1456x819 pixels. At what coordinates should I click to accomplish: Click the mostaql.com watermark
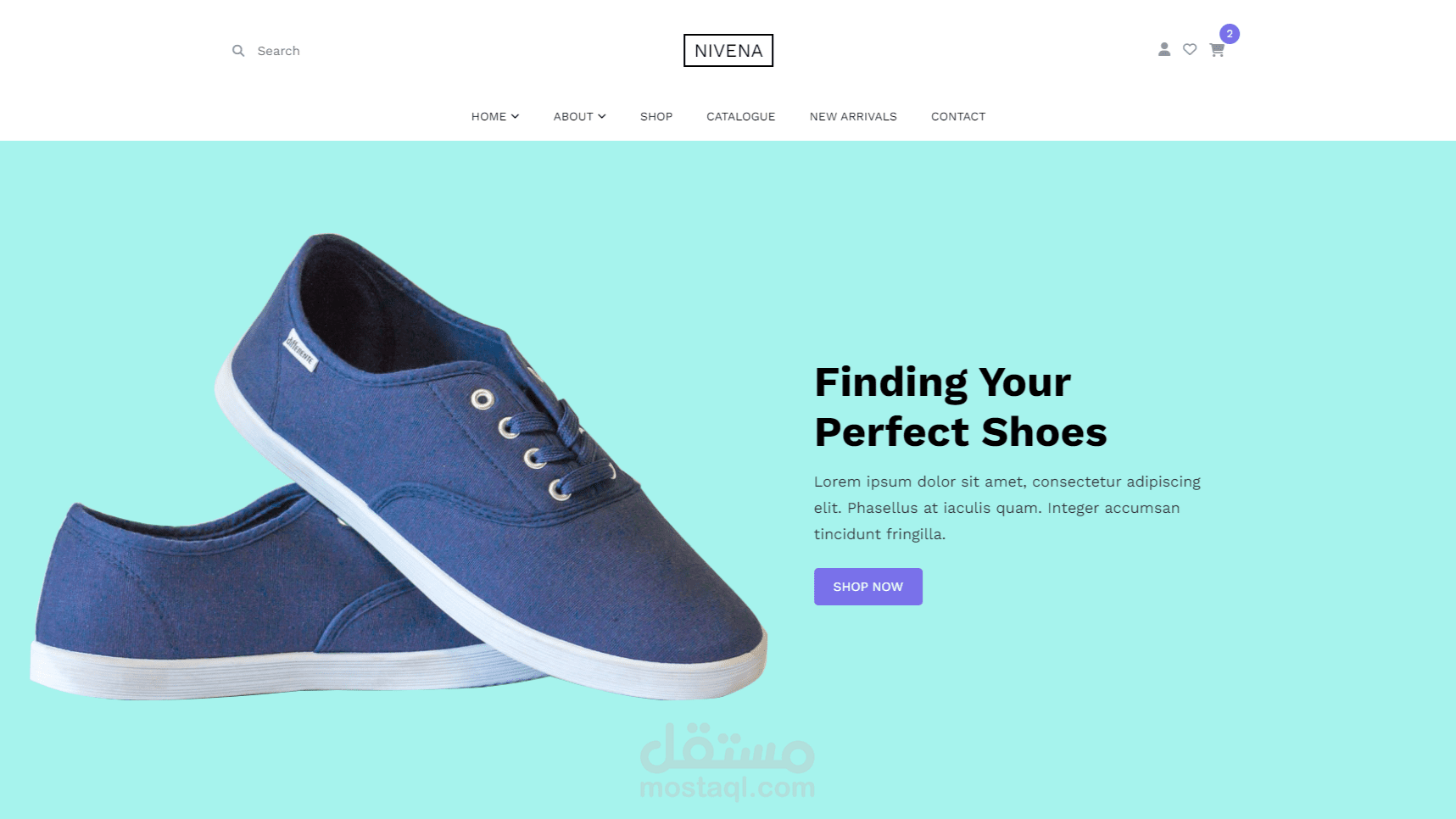pyautogui.click(x=728, y=761)
